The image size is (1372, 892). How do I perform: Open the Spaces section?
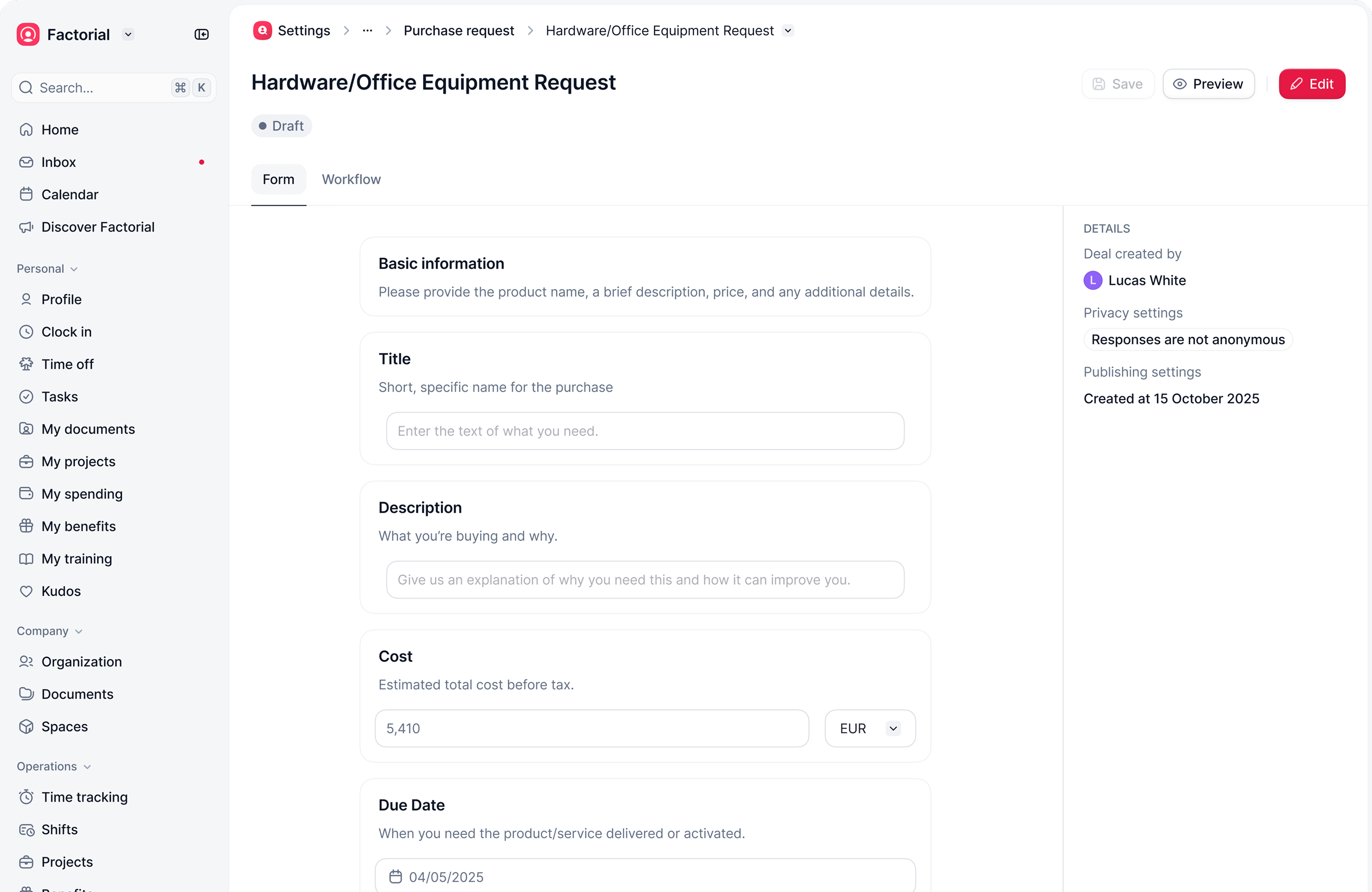[65, 726]
